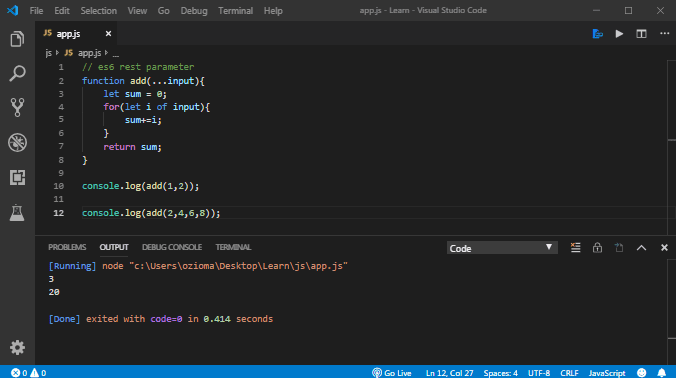Open the Debug menu
676x378 pixels.
(x=194, y=11)
